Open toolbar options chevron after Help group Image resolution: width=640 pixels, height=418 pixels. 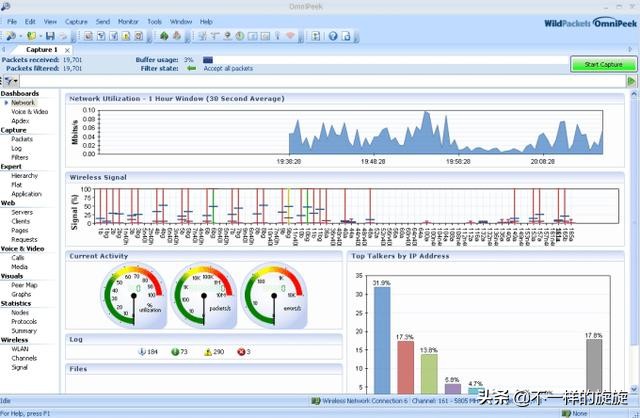coord(357,37)
